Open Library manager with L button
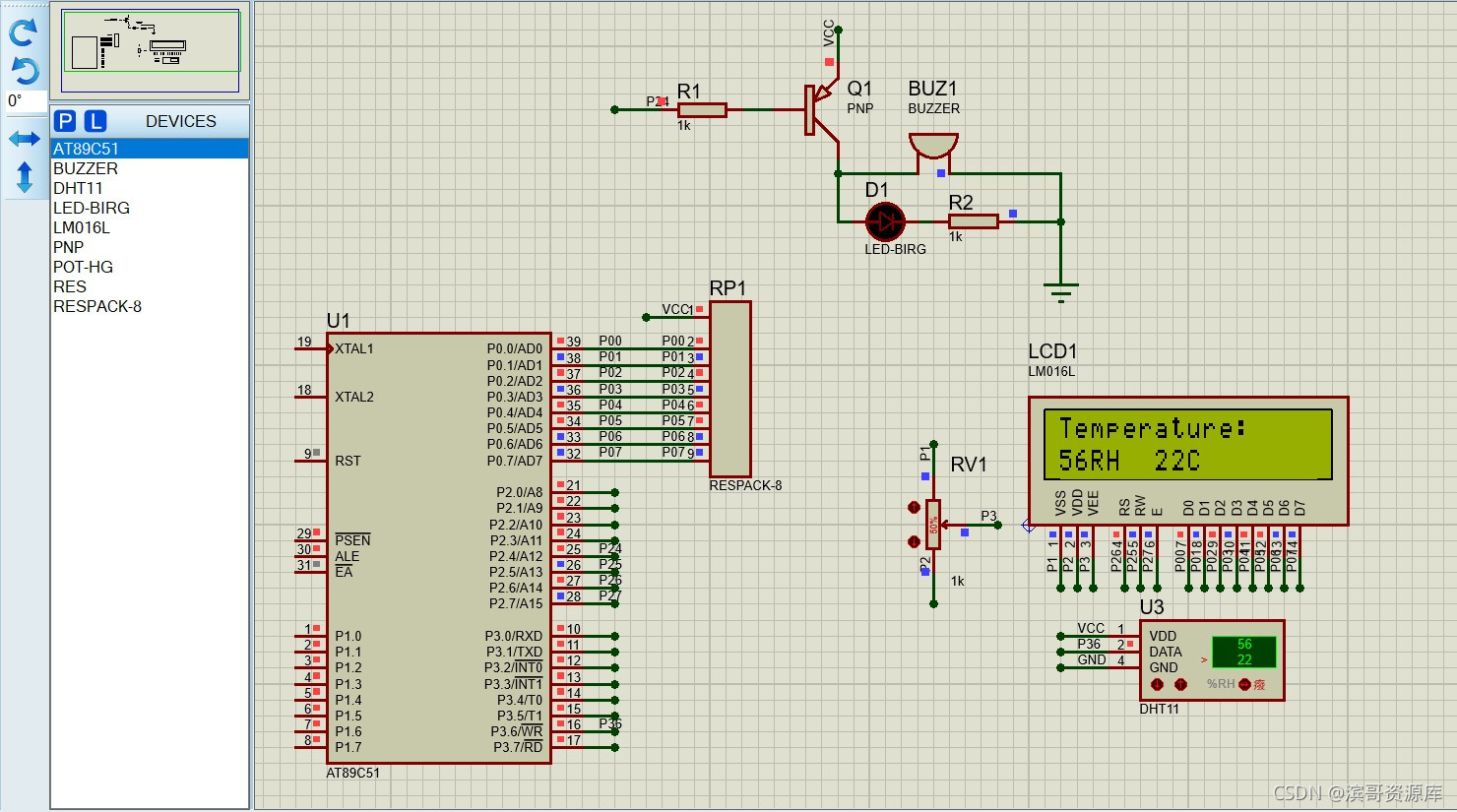Screen dimensions: 1457x812 [95, 121]
